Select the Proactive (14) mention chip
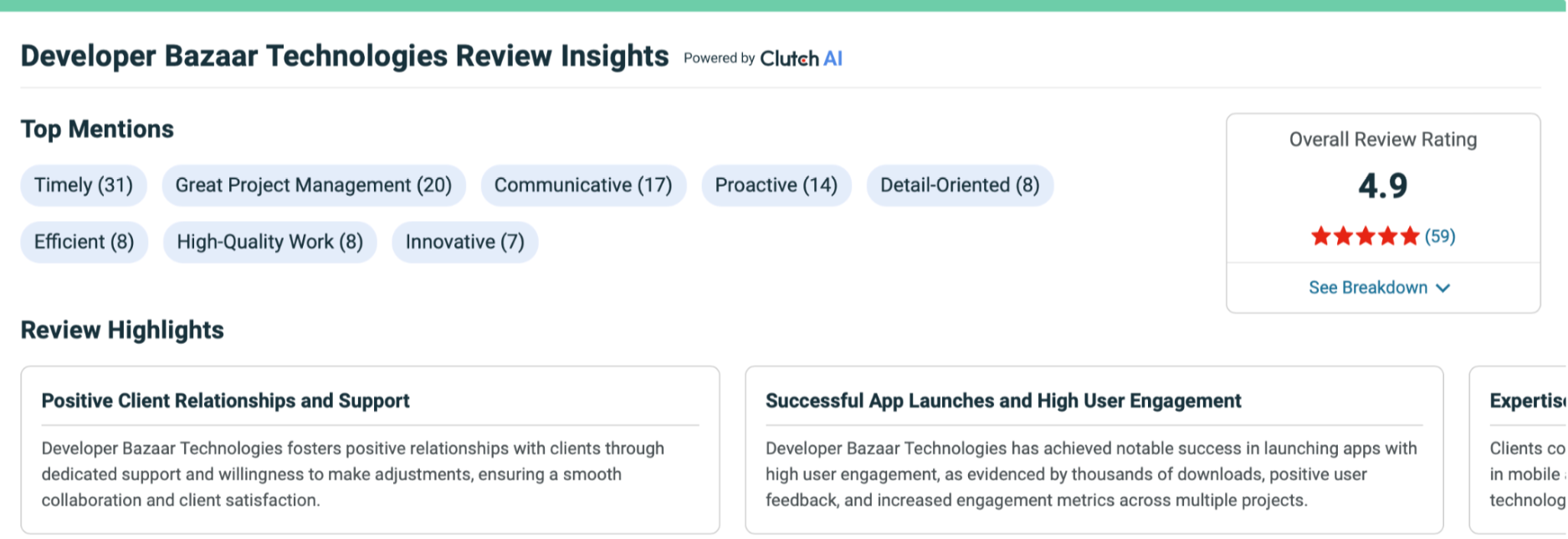This screenshot has width=1568, height=539. [x=776, y=185]
